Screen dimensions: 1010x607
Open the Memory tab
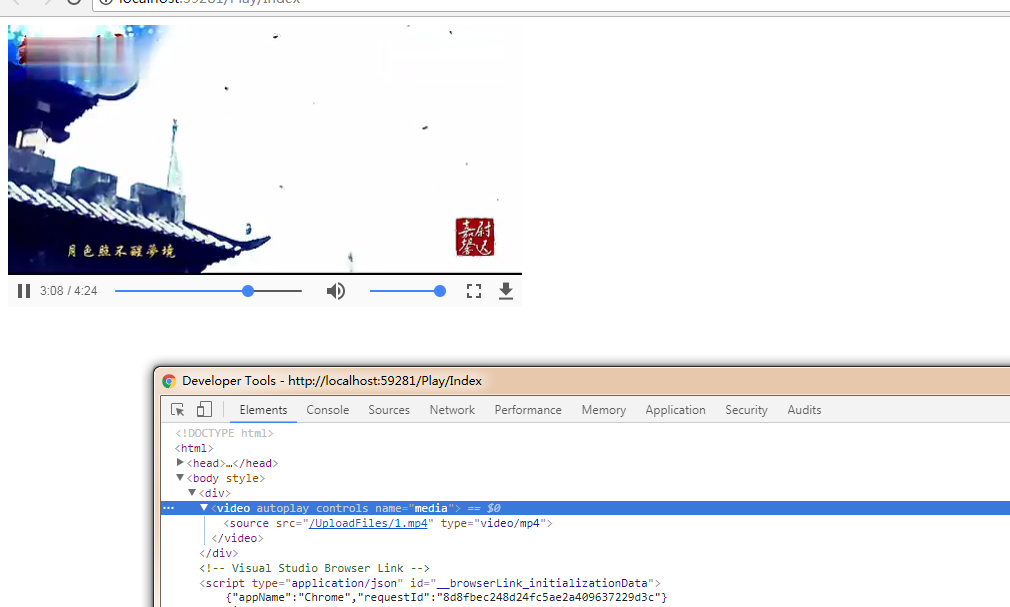(x=604, y=410)
